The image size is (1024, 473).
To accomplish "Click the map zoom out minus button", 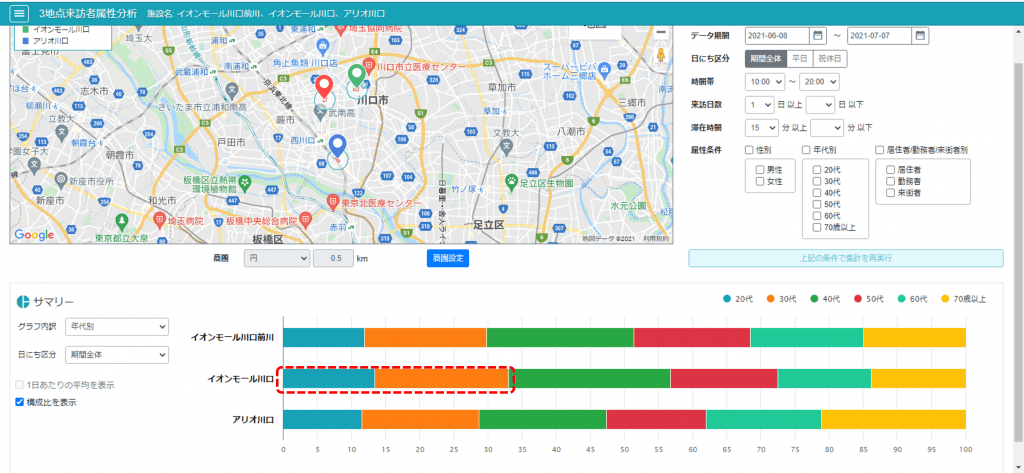I will click(x=661, y=32).
